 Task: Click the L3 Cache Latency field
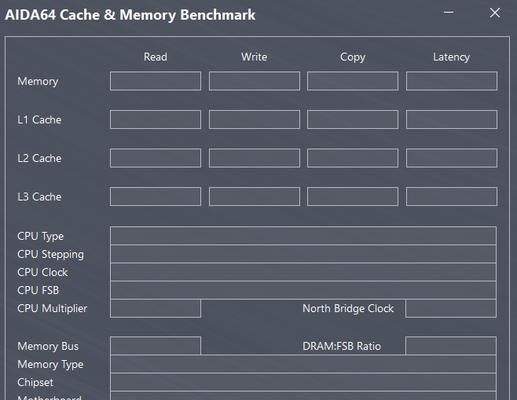click(452, 197)
